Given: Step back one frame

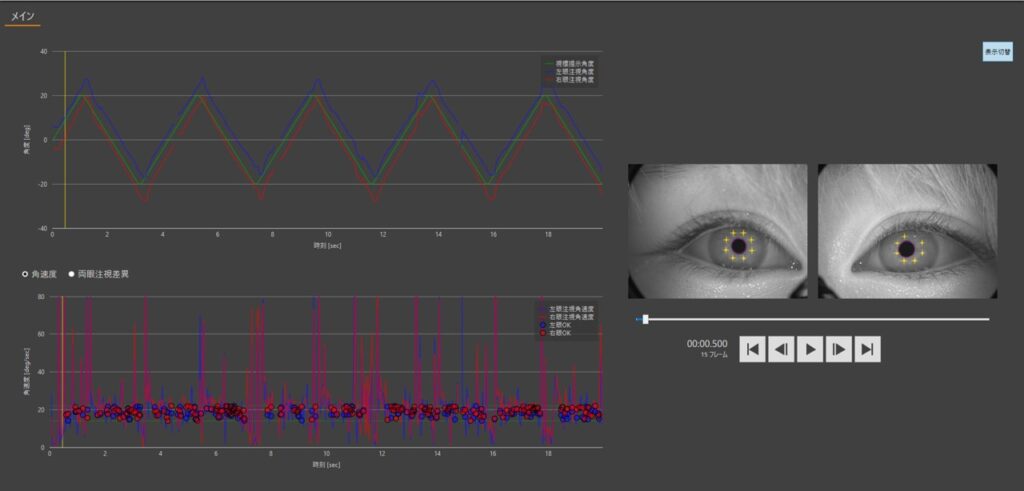Looking at the screenshot, I should 781,349.
